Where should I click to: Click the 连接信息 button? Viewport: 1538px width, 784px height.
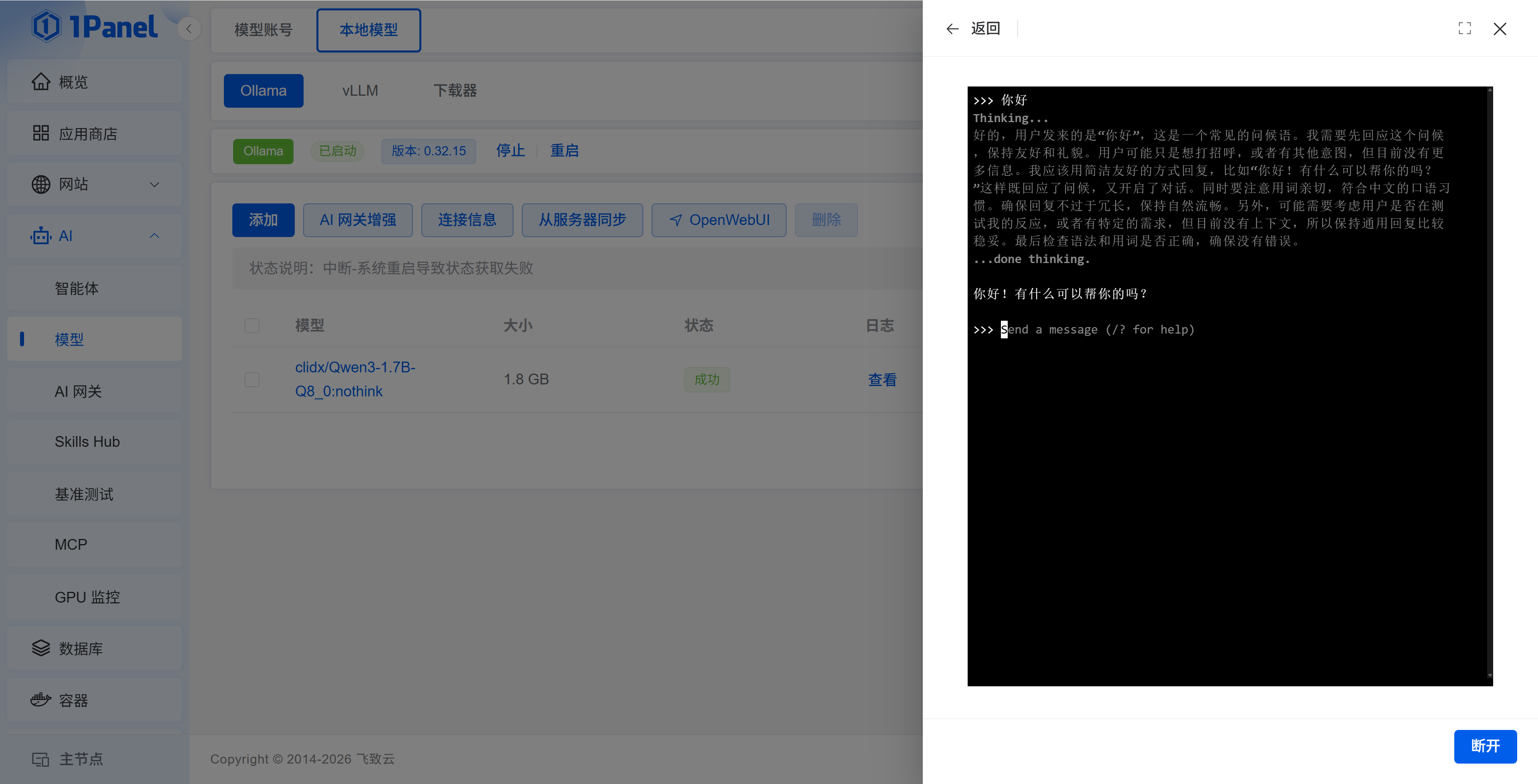tap(467, 220)
